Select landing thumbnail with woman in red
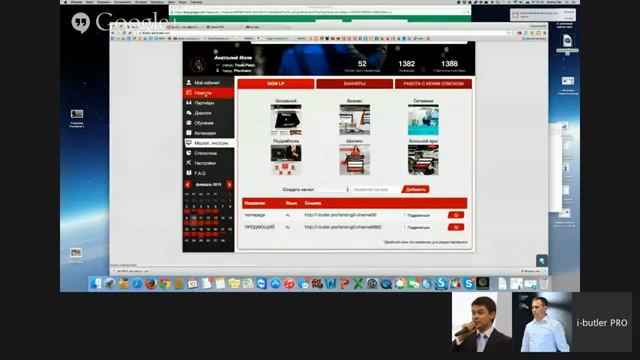Screen dimensions: 640x360 point(355,160)
